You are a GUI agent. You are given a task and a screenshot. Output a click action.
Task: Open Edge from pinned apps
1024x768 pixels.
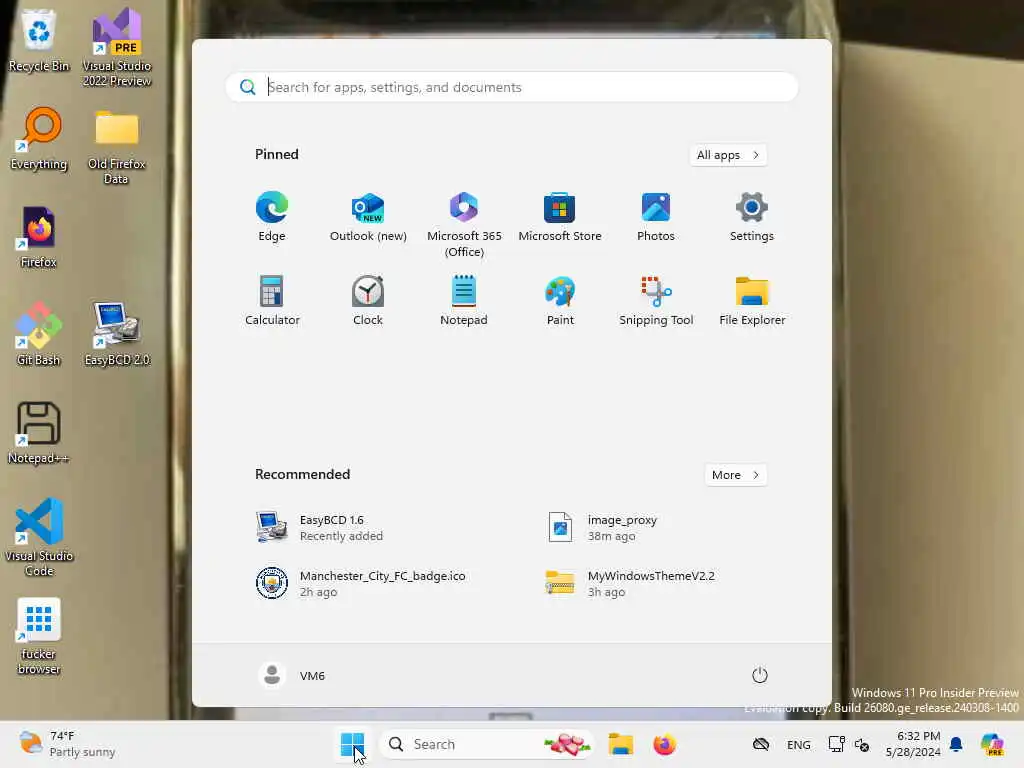(272, 217)
